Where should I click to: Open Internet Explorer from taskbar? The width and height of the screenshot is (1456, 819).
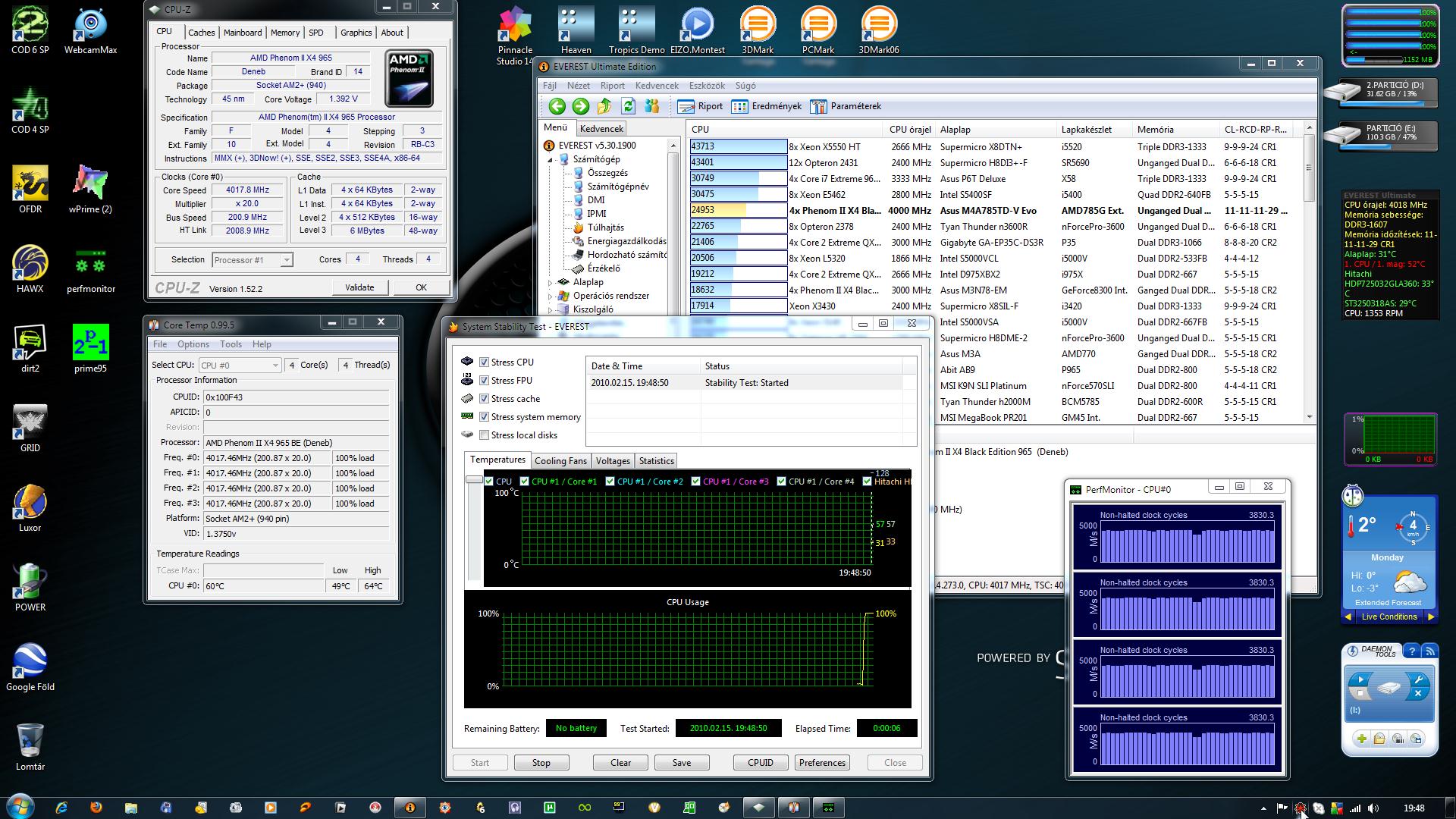pos(61,808)
